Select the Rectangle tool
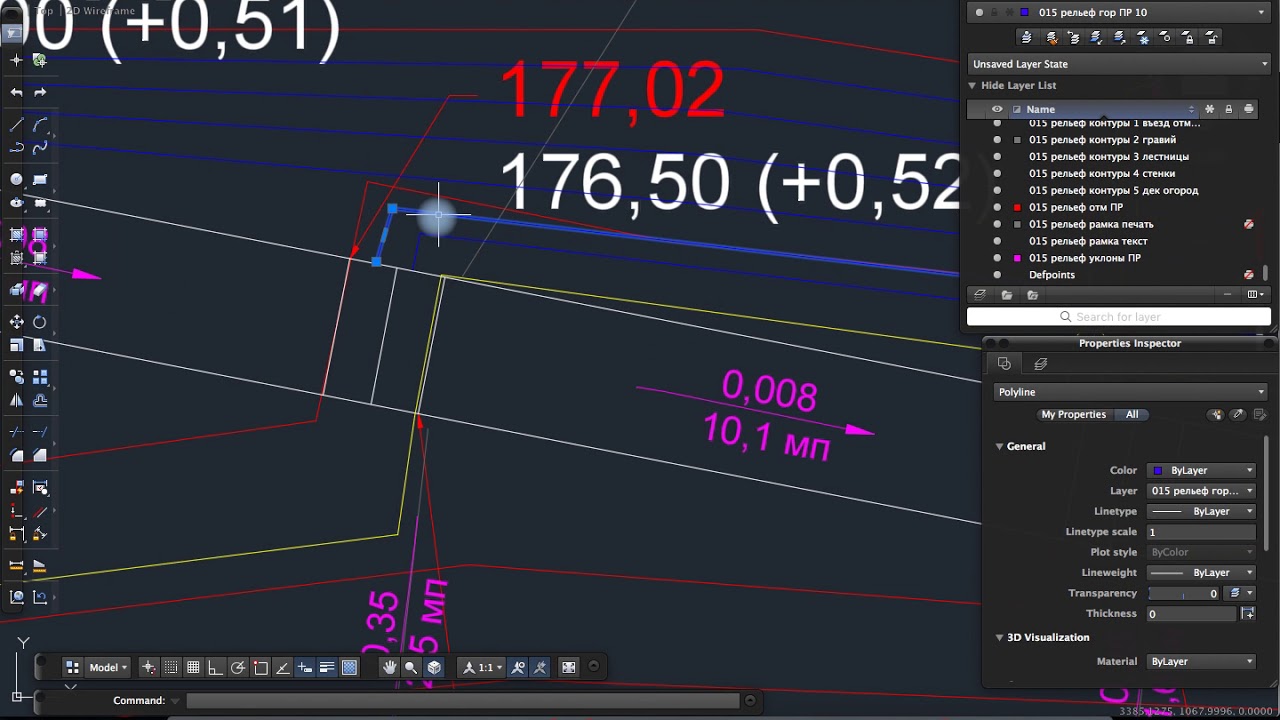This screenshot has width=1280, height=720. point(40,180)
